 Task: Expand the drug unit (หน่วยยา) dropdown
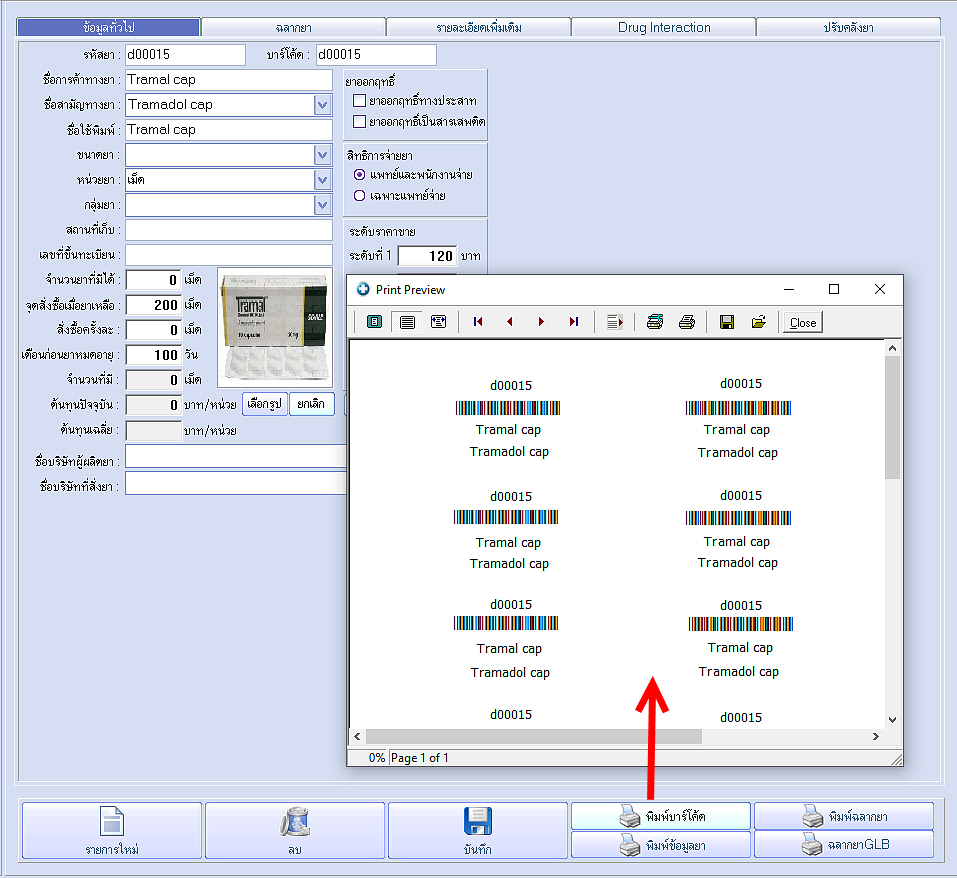coord(323,180)
